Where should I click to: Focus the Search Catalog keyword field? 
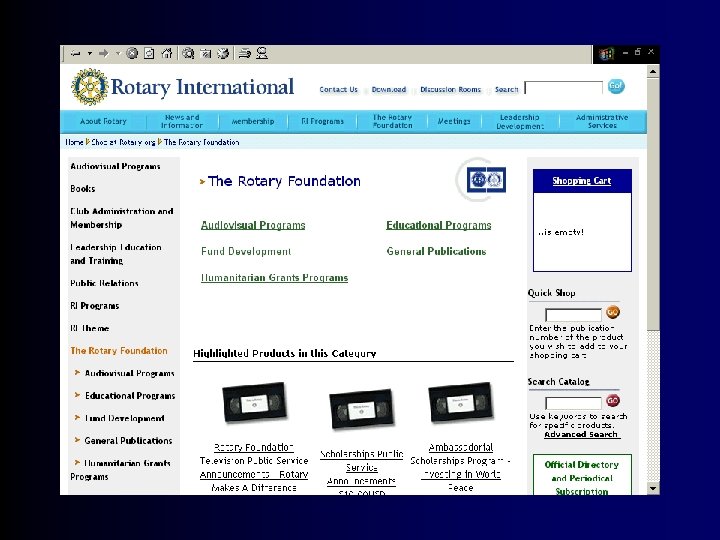574,403
